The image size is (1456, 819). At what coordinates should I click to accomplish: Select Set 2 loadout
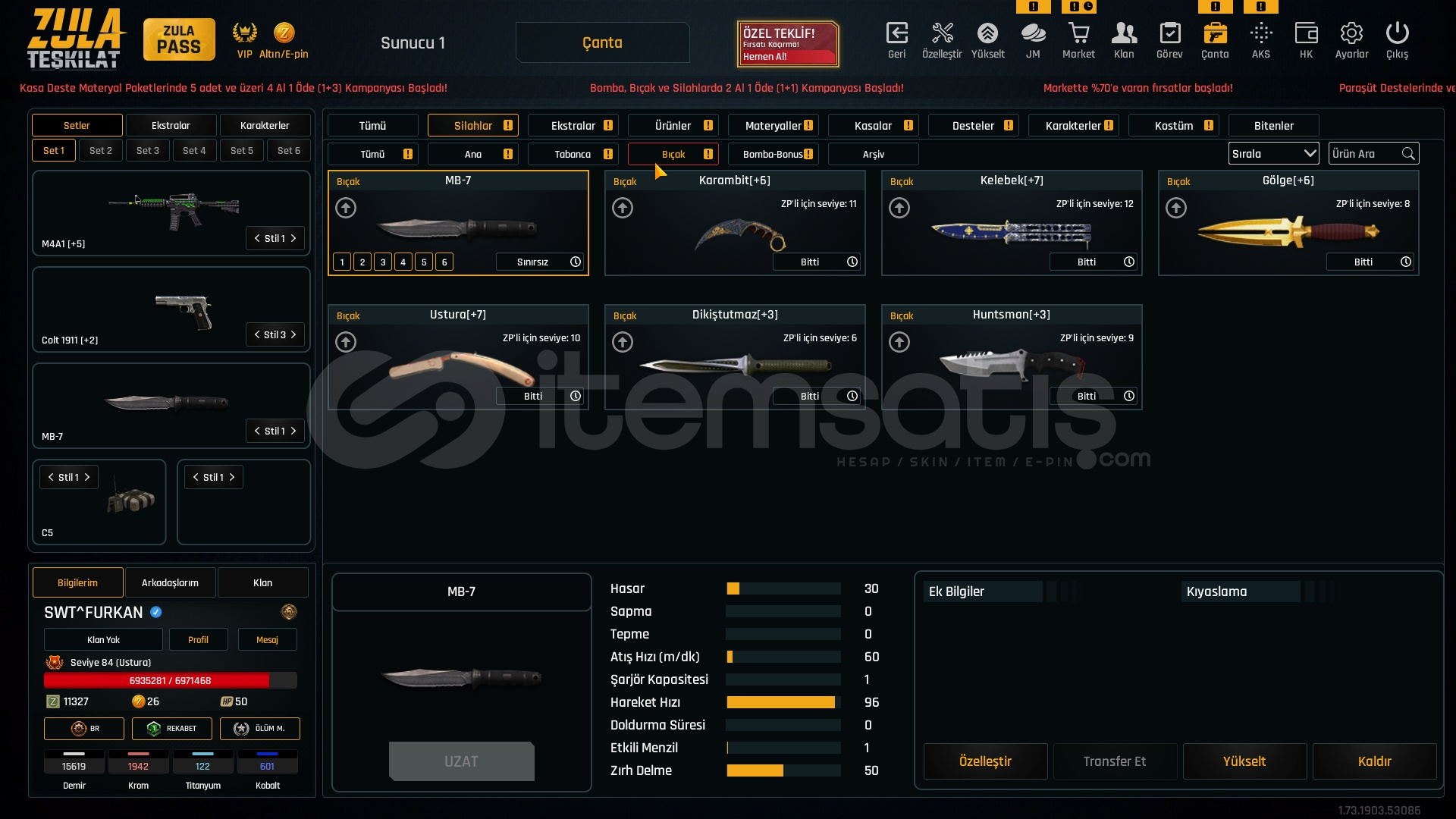(x=101, y=150)
